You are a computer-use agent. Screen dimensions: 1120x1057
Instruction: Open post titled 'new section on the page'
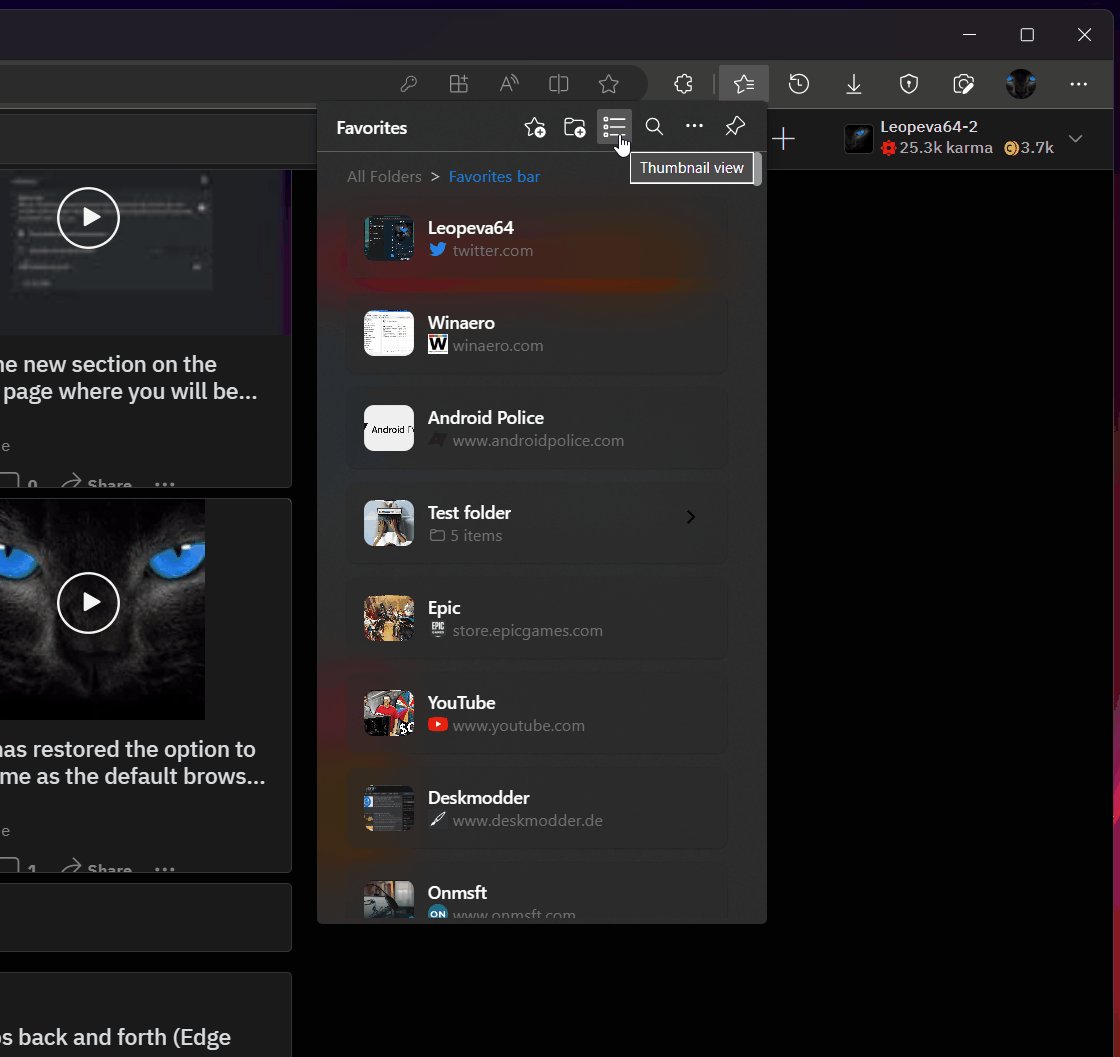[129, 378]
